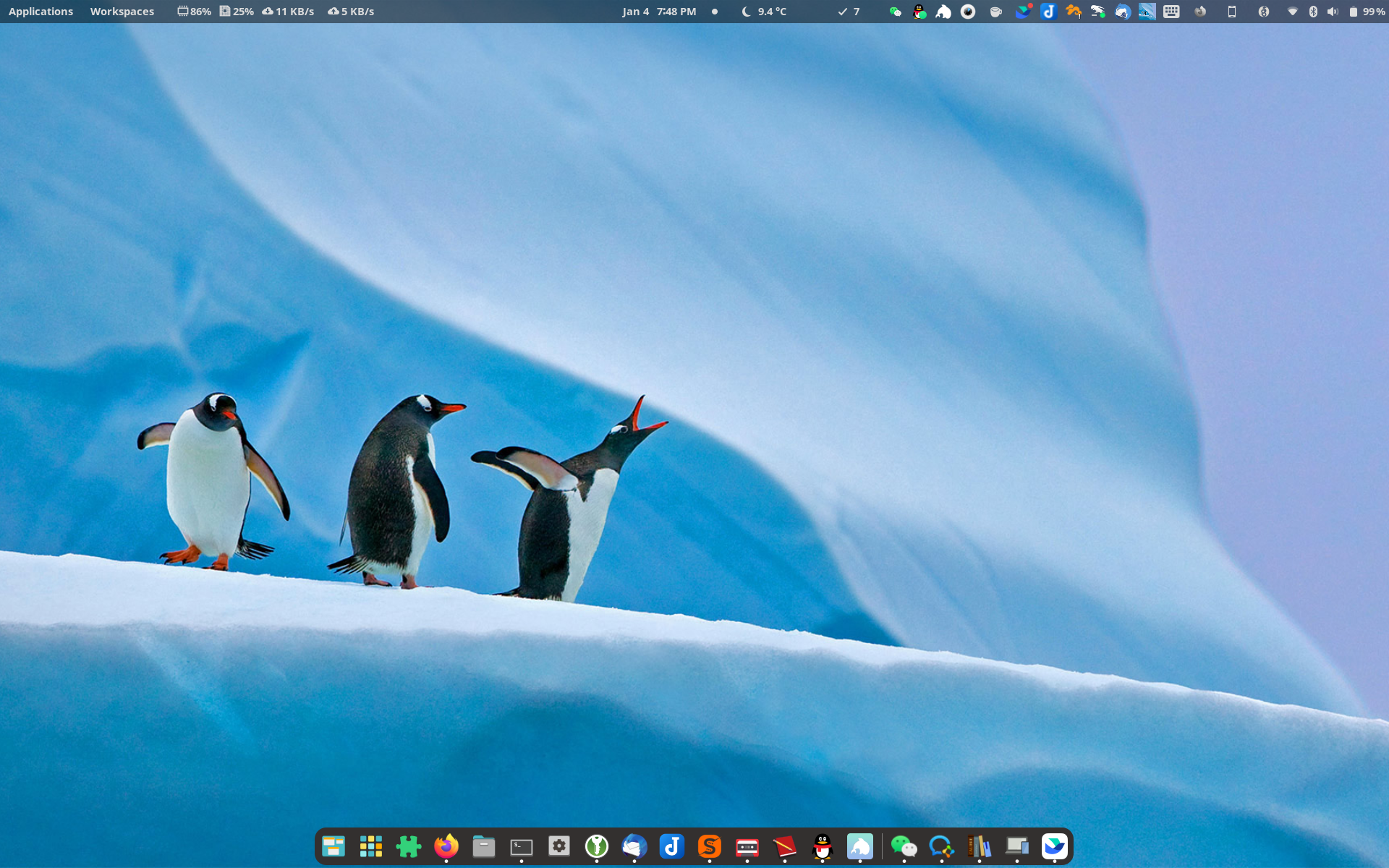Screen dimensions: 1389x868
Task: Open the Files folder icon in dock
Action: [x=484, y=846]
